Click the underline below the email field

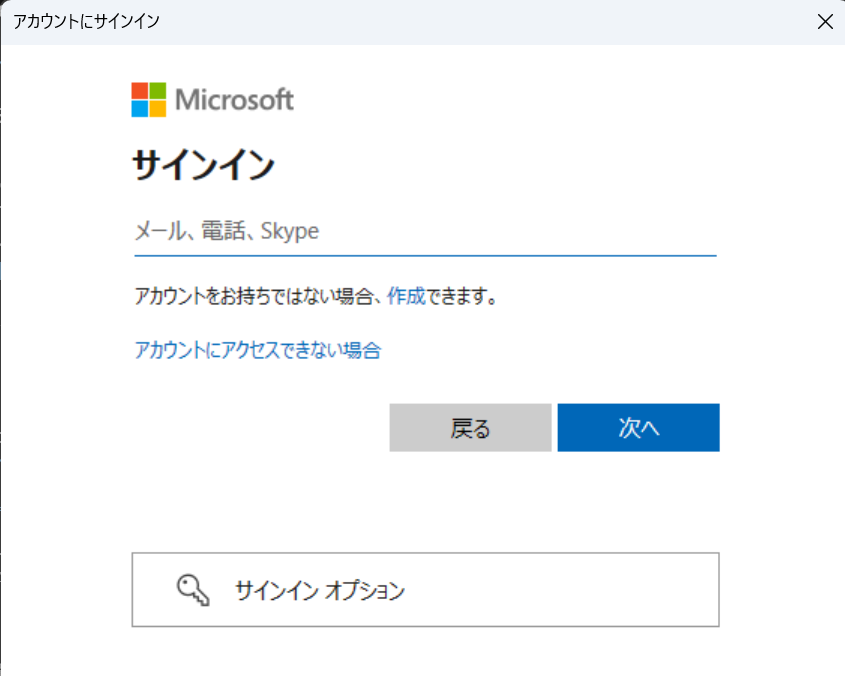click(x=425, y=256)
